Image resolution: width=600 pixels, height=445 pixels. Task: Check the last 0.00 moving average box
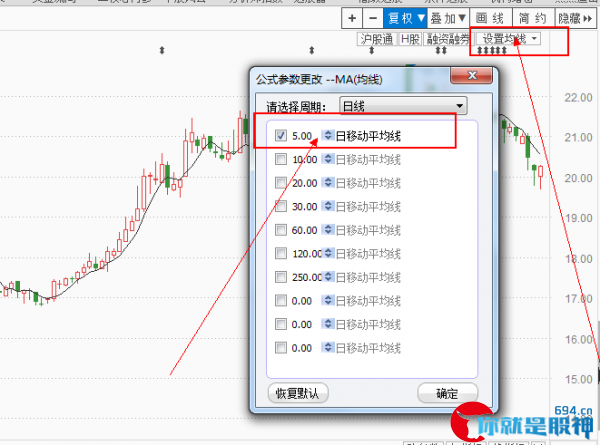[281, 348]
